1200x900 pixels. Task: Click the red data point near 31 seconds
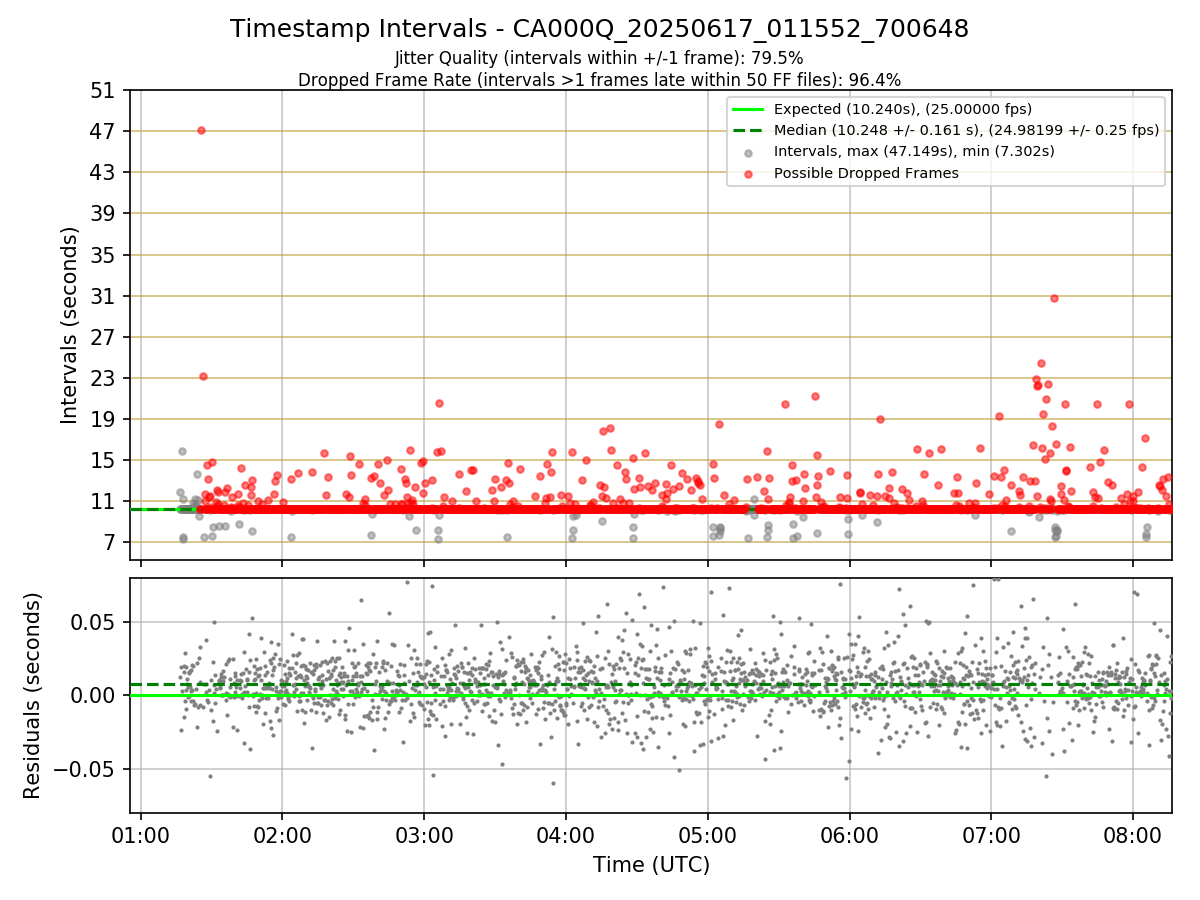1054,298
